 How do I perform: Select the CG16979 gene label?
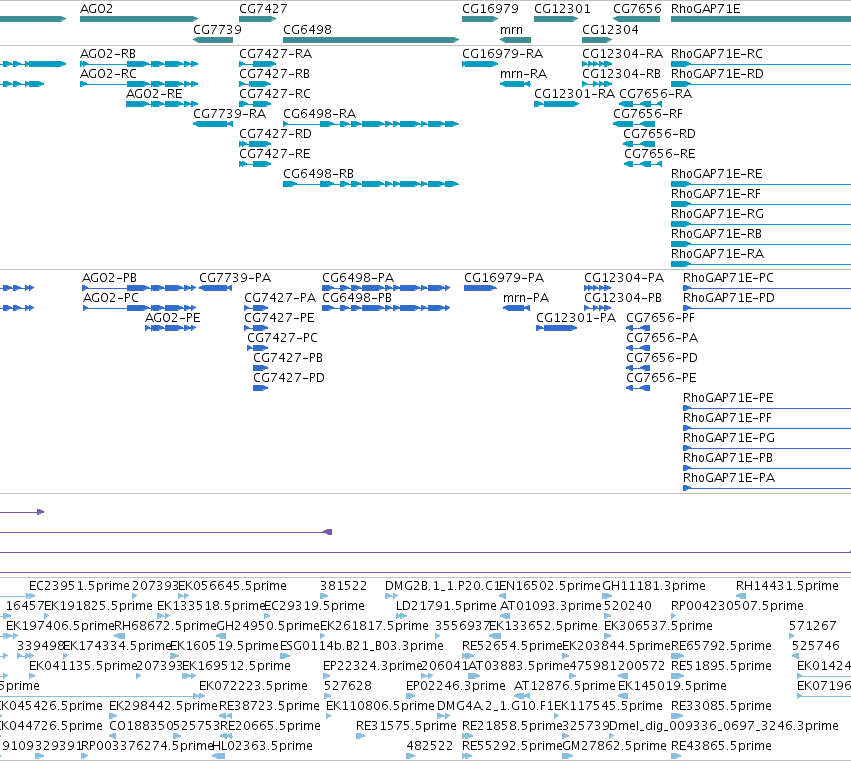coord(490,9)
